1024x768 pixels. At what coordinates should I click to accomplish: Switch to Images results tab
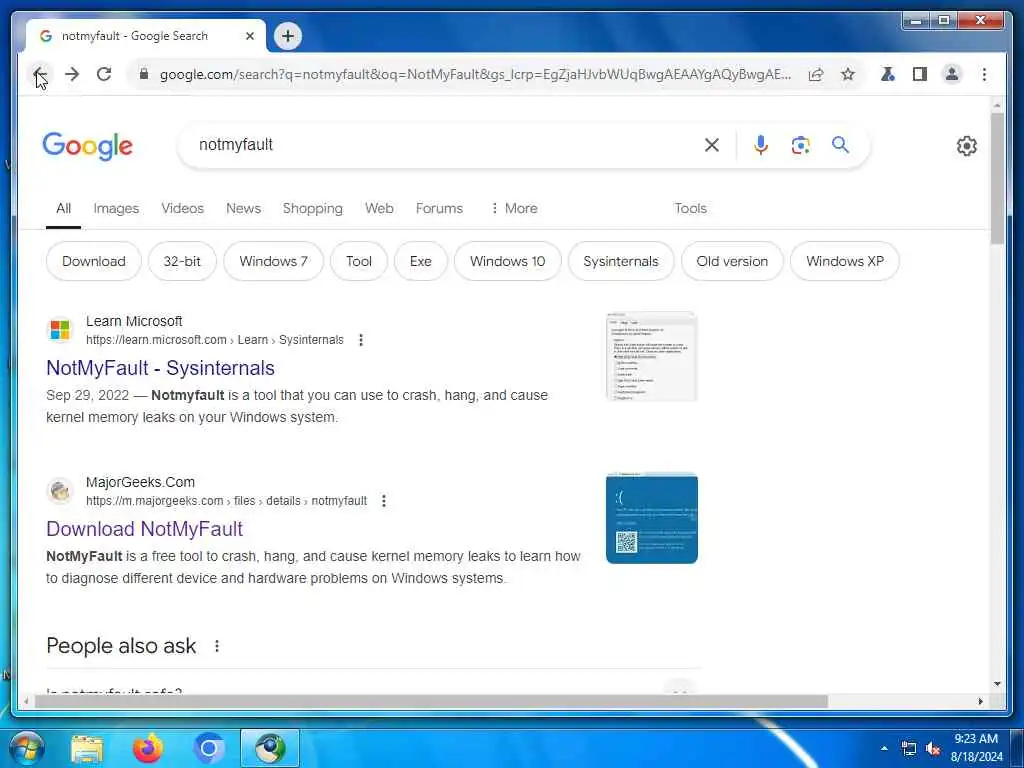click(116, 208)
